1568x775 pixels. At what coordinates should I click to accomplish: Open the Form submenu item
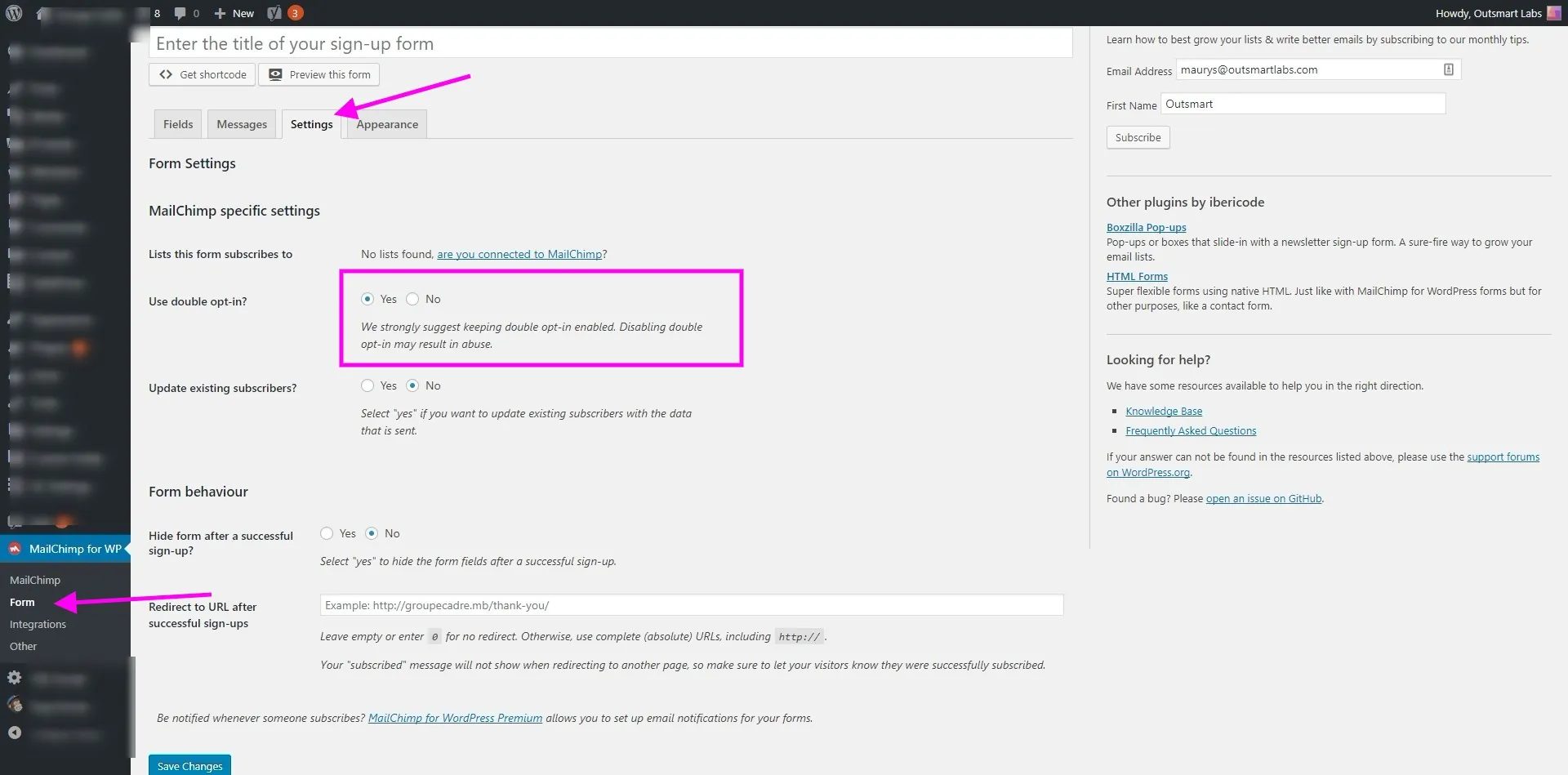pyautogui.click(x=22, y=602)
